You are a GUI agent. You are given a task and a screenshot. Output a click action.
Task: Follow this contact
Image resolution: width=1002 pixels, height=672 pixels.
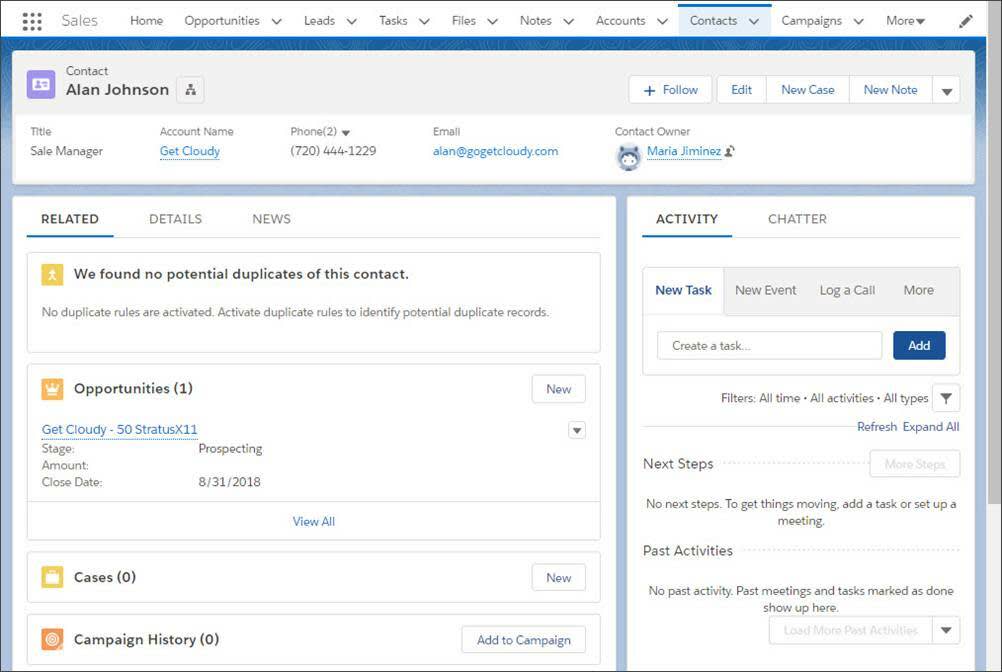(669, 89)
